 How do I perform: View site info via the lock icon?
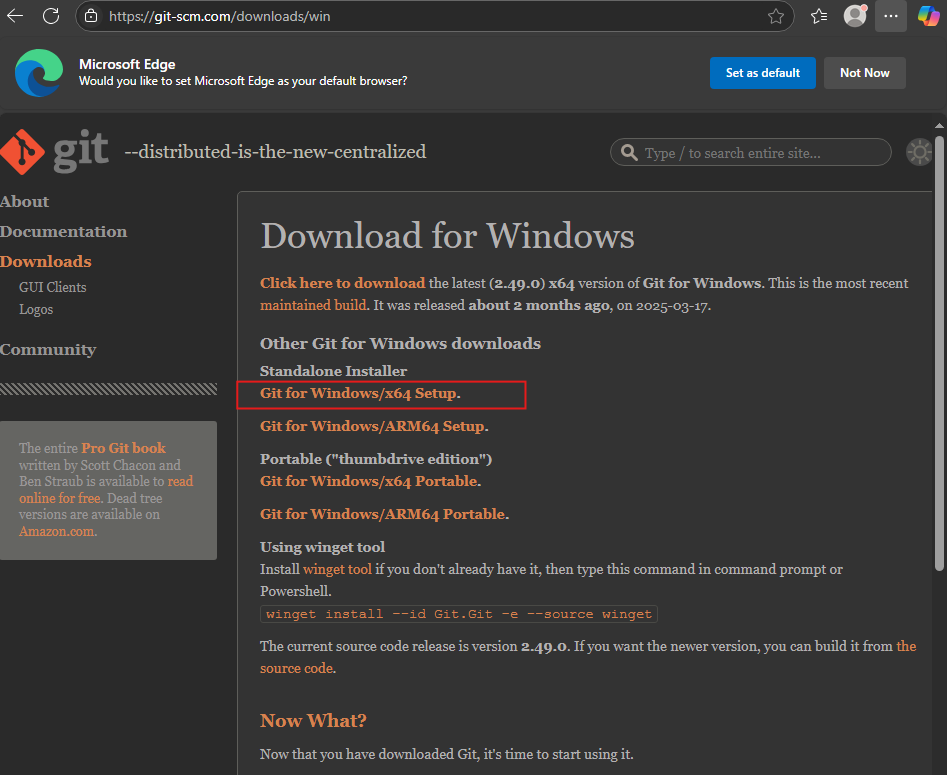(x=91, y=16)
